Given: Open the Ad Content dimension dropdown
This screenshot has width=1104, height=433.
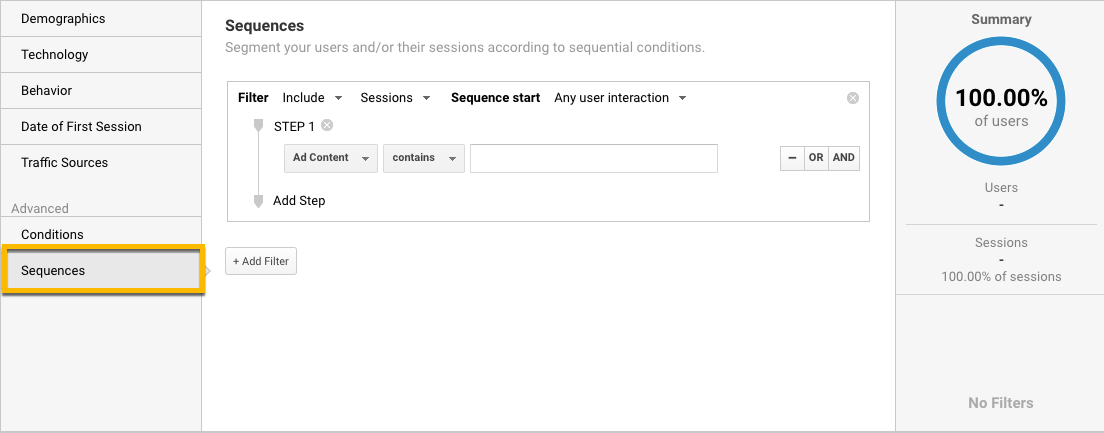Looking at the screenshot, I should tap(331, 158).
